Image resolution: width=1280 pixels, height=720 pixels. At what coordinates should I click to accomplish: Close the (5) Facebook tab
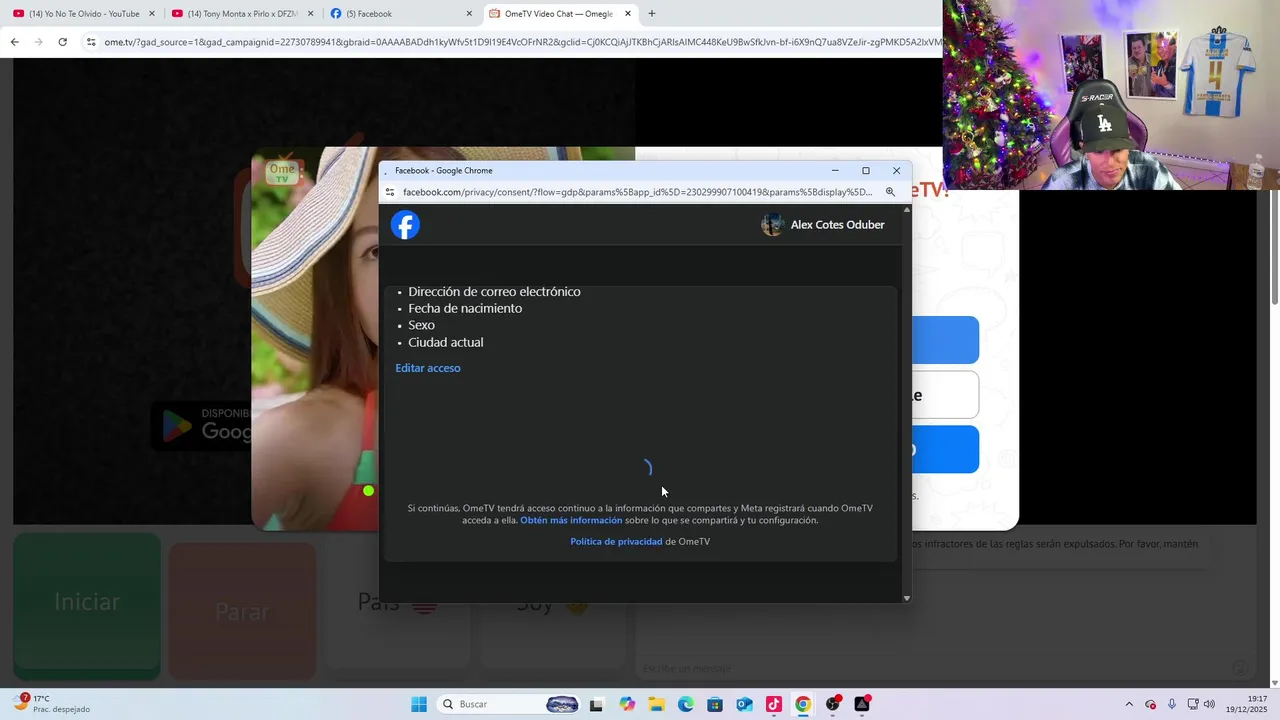coord(469,14)
